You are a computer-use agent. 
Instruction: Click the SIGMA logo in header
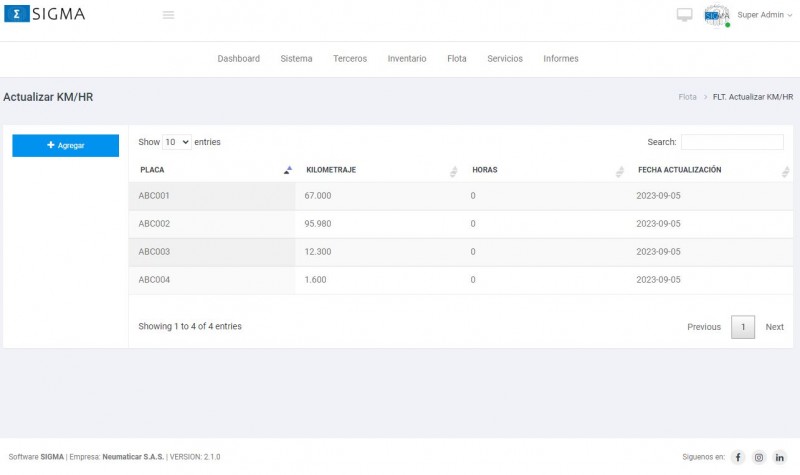(45, 15)
